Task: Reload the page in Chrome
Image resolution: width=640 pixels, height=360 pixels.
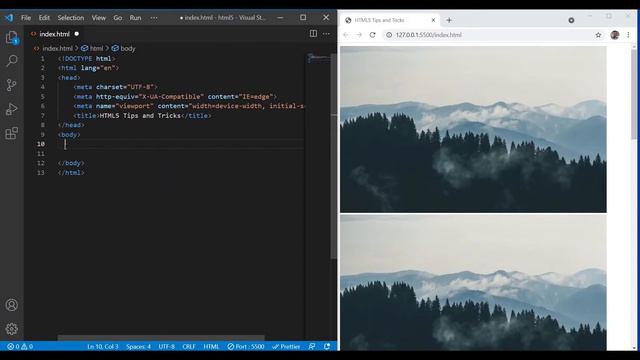Action: pyautogui.click(x=372, y=35)
